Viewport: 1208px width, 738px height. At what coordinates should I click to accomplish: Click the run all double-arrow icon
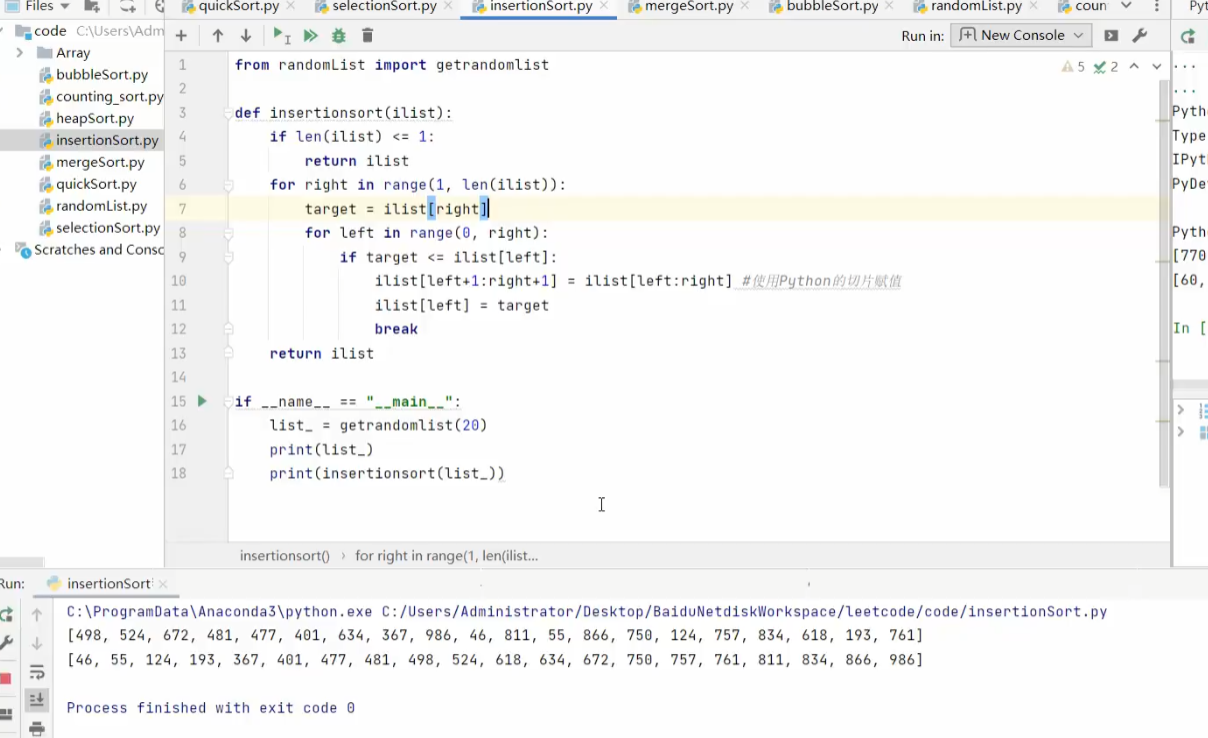pos(310,36)
